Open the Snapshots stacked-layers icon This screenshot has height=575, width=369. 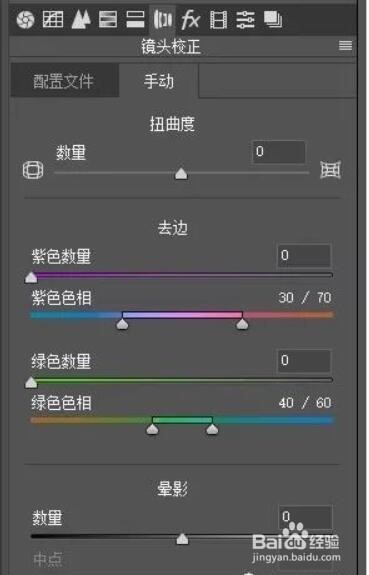click(273, 19)
